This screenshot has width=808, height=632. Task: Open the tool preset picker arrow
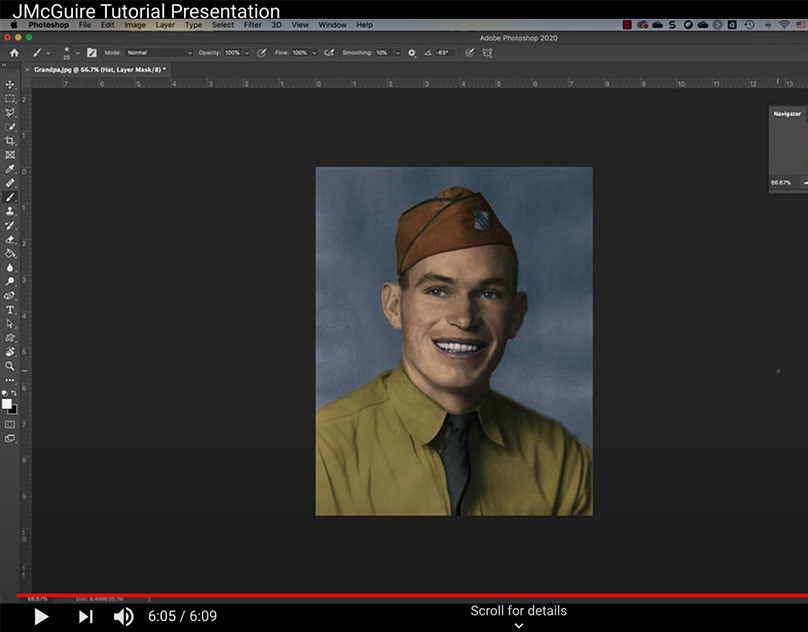[48, 53]
